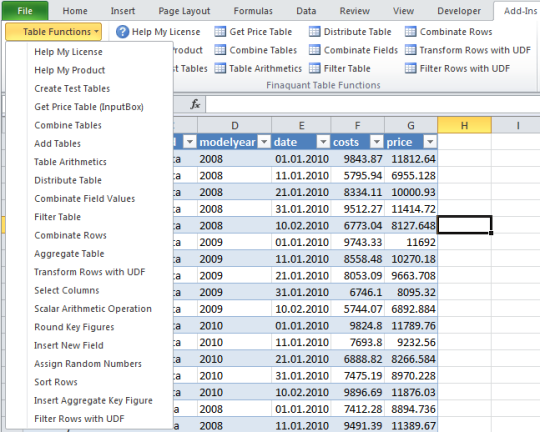Screen dimensions: 540x432
Task: Click the Distribute Table ribbon icon
Action: click(314, 32)
